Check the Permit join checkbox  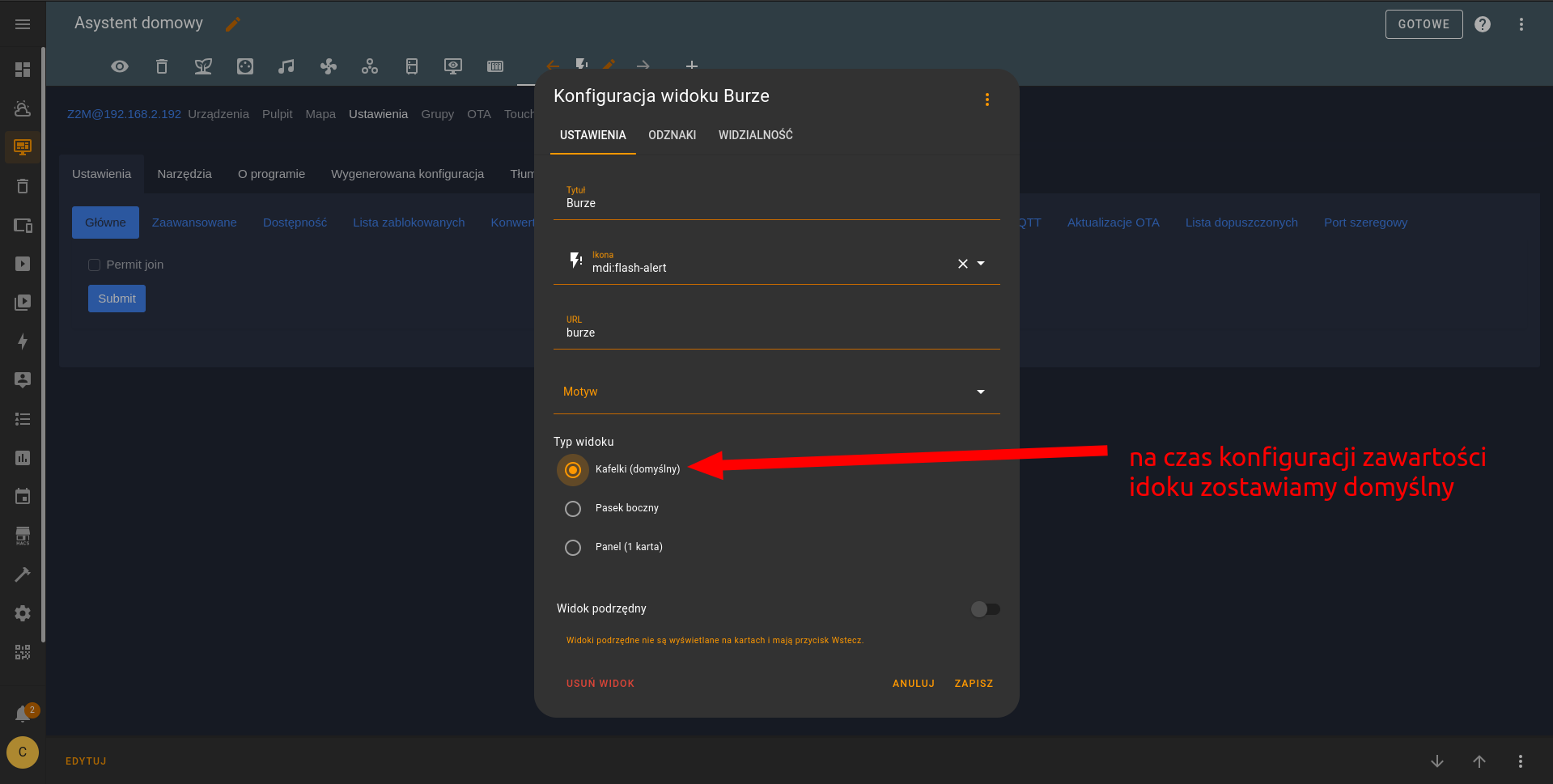tap(94, 265)
